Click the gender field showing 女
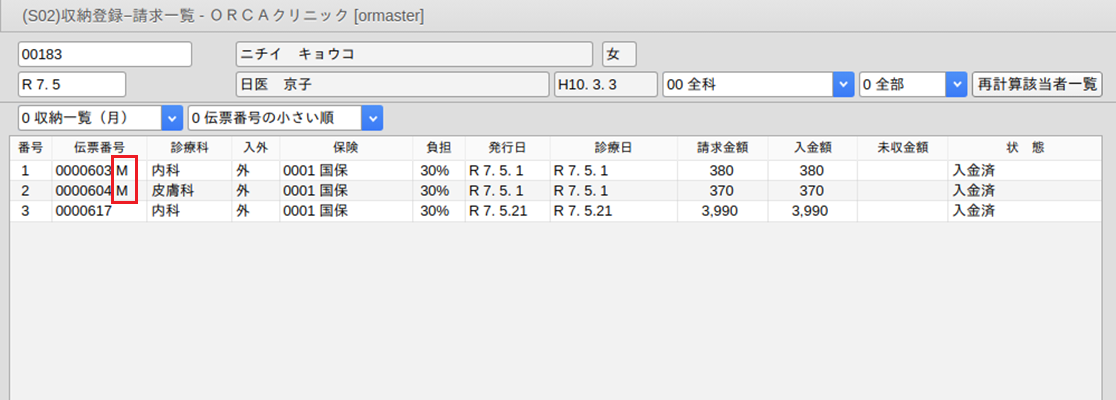This screenshot has width=1116, height=400. click(619, 54)
